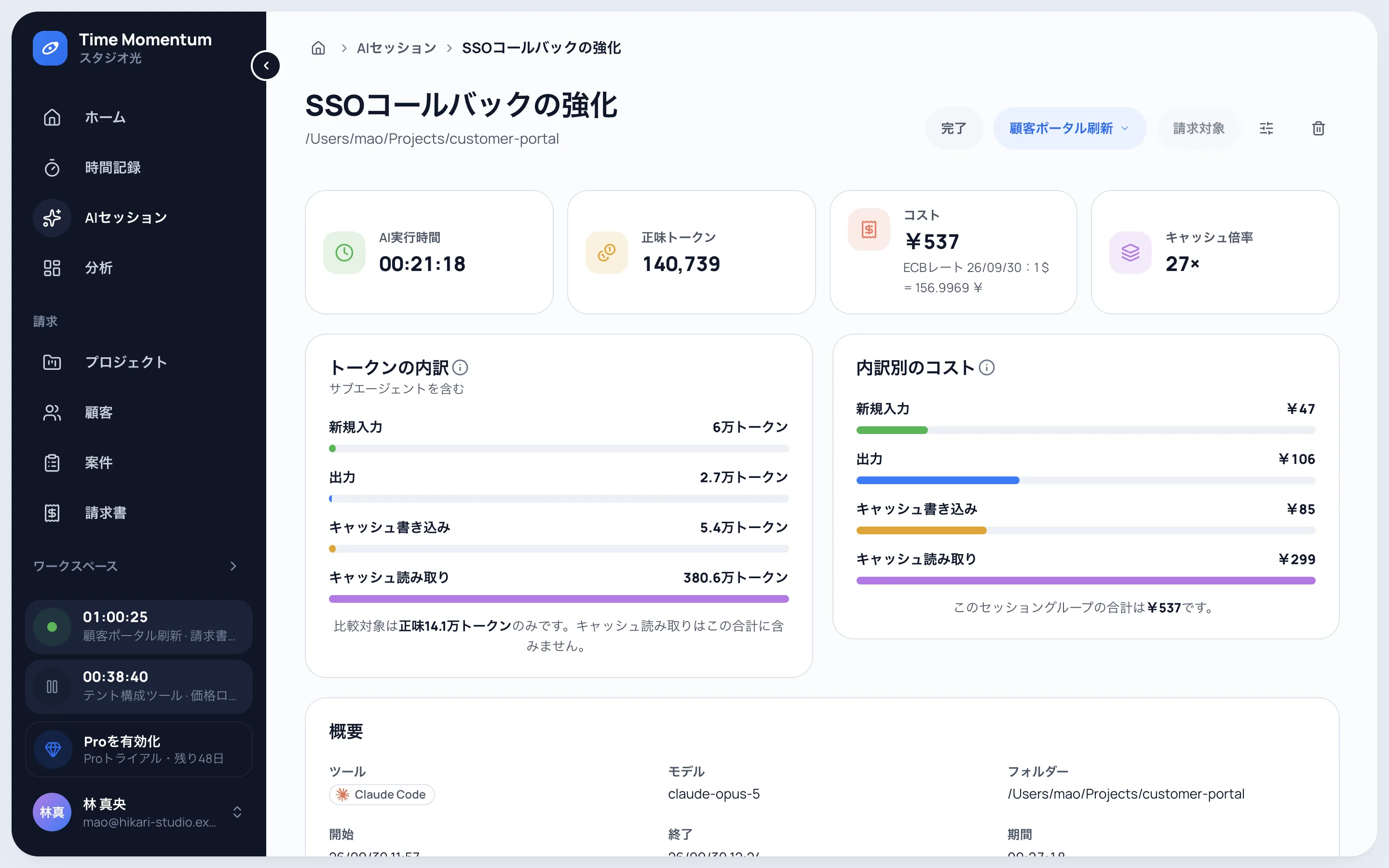The image size is (1389, 868).
Task: Click the path under the page title
Action: [x=432, y=139]
